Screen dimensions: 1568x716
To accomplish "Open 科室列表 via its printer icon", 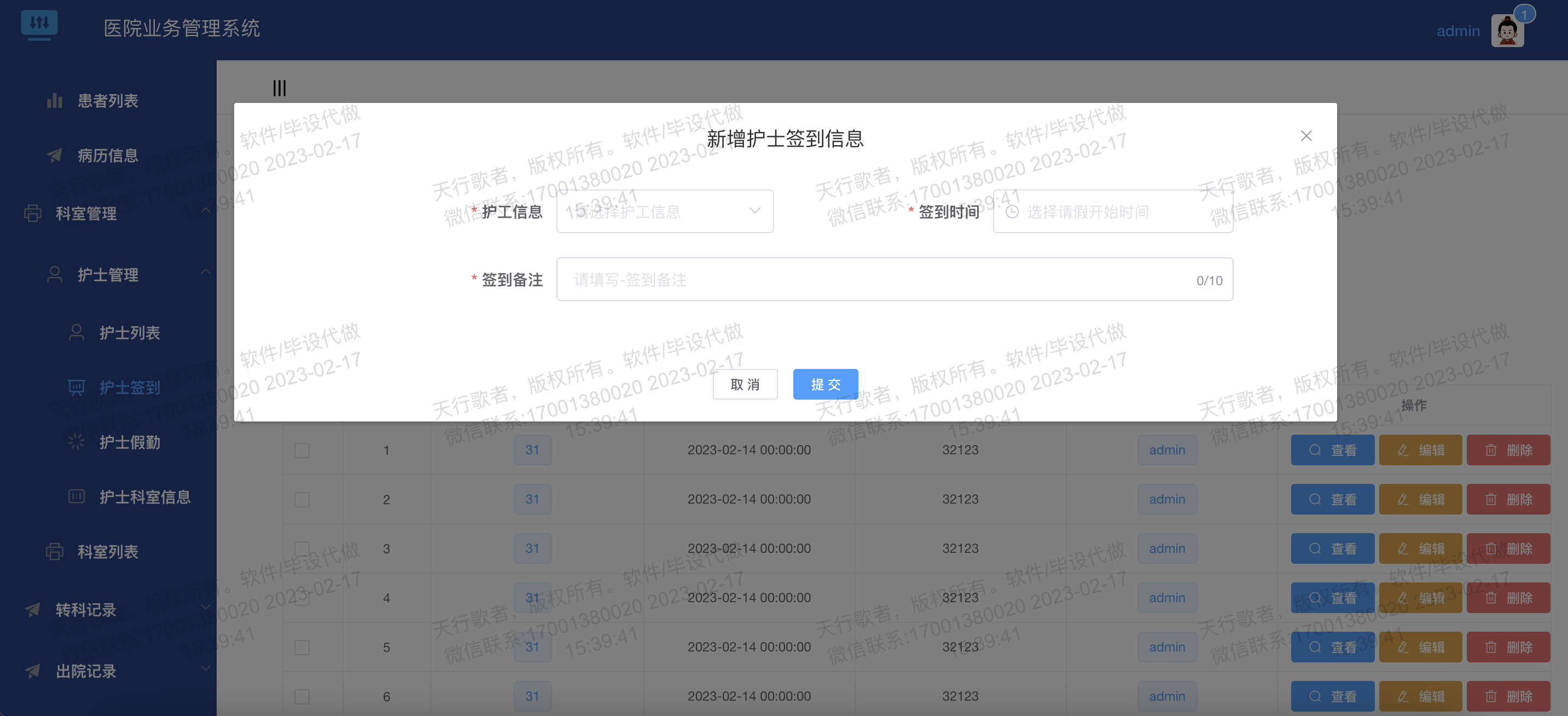I will (54, 552).
